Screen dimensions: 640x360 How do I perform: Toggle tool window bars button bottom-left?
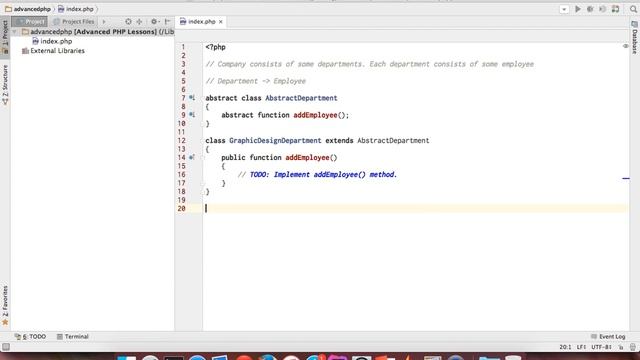point(6,347)
